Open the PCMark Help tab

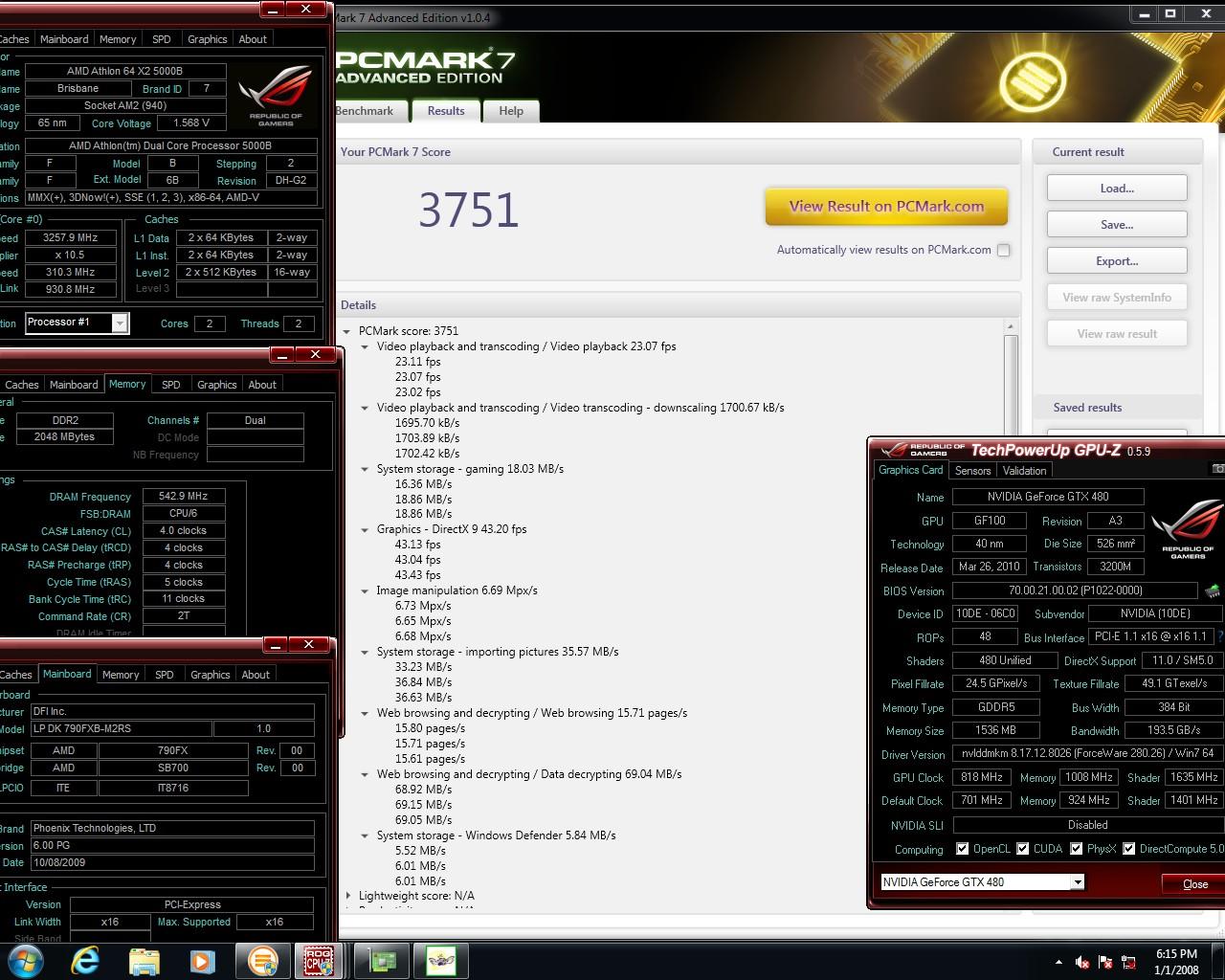tap(511, 111)
